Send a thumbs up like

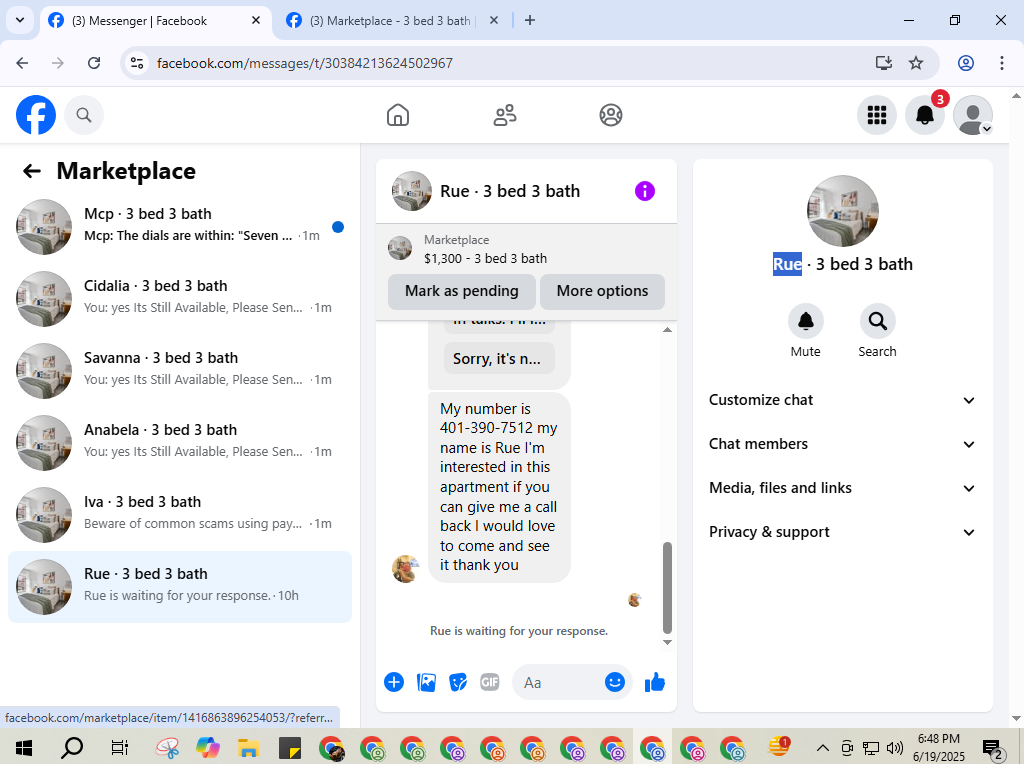pyautogui.click(x=654, y=682)
